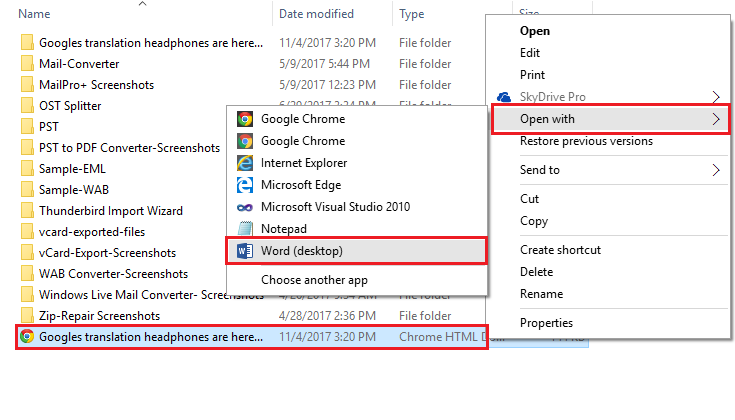
Task: Select Windows Live Mail Converter folder
Action: [x=151, y=295]
